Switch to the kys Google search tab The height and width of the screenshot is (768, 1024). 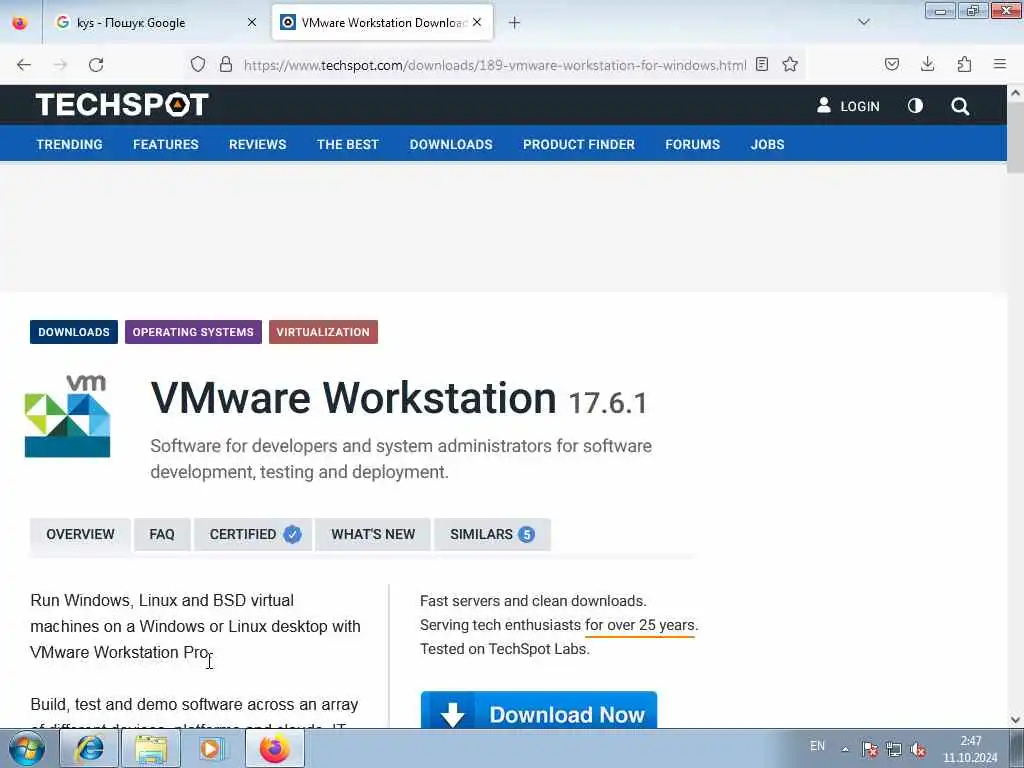[x=155, y=23]
